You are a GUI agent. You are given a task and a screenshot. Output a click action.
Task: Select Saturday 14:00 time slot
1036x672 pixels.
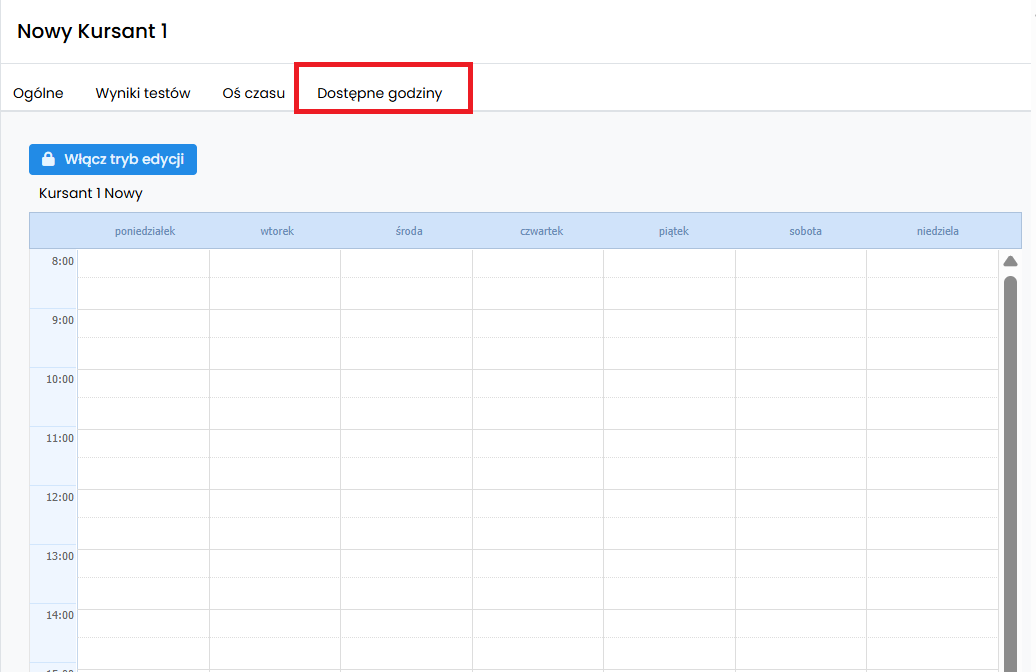[x=800, y=623]
